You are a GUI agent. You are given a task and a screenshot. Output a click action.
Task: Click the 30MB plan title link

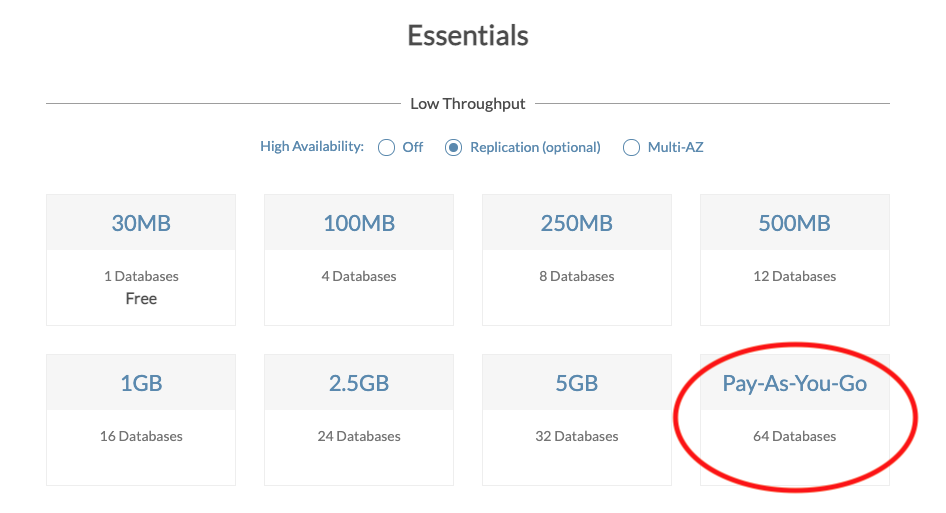(x=141, y=223)
